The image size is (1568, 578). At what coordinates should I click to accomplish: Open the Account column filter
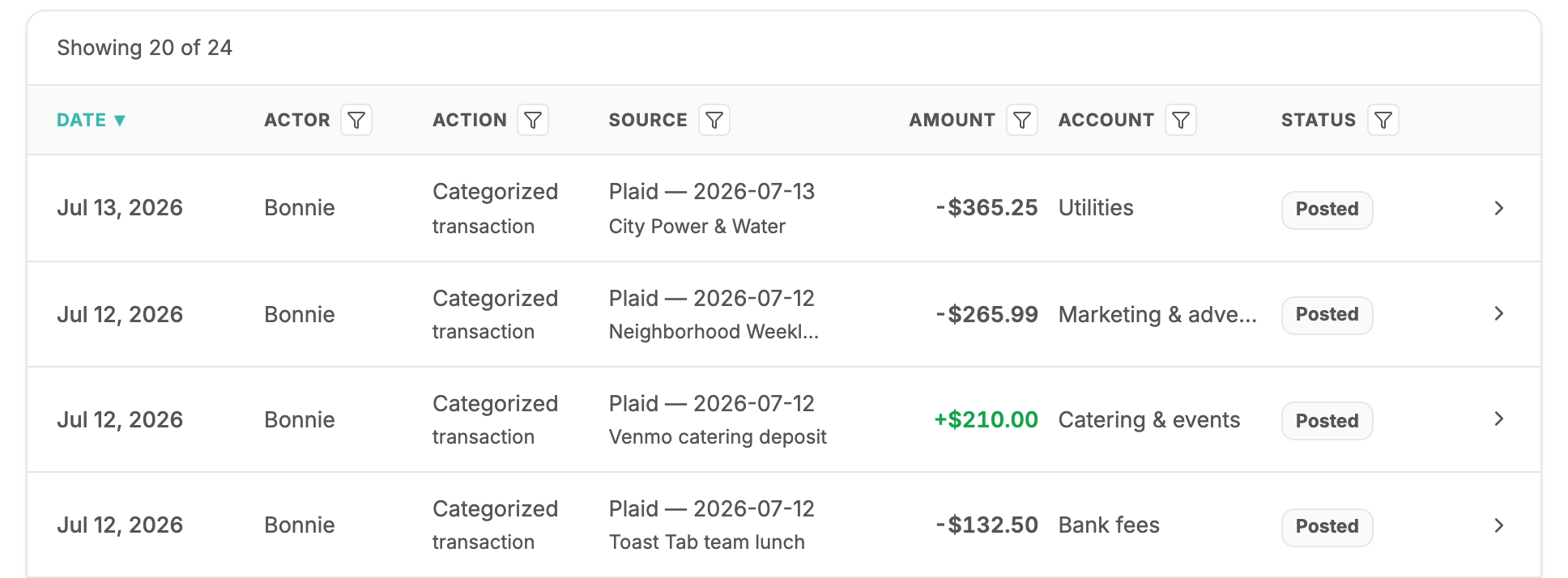point(1181,120)
